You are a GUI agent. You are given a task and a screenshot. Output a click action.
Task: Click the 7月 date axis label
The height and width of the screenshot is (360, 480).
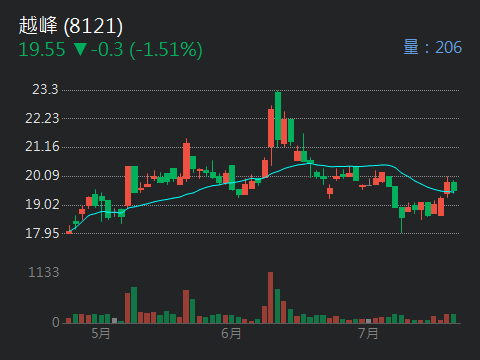(368, 333)
